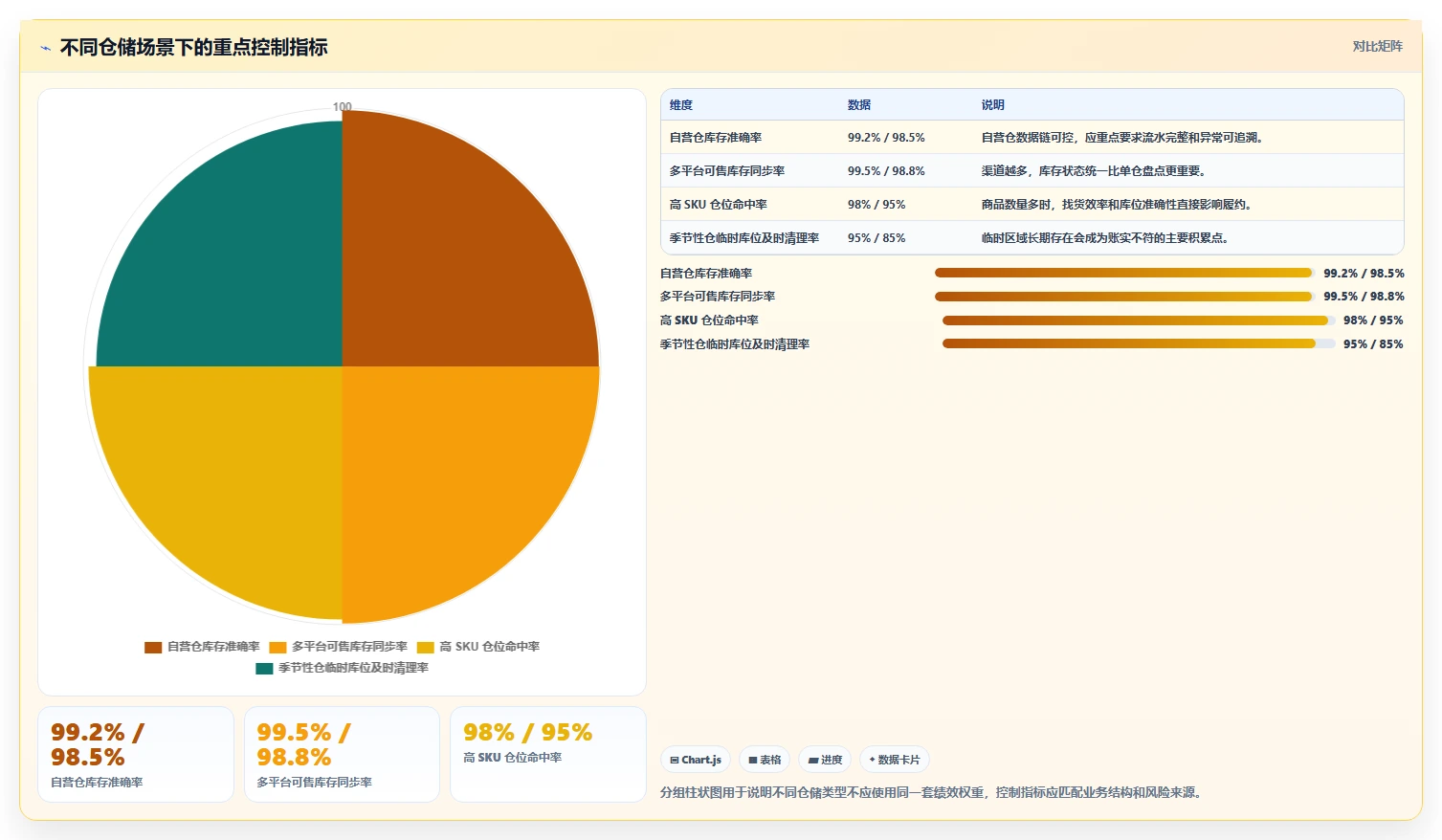Click table value 95% / 85%
The image size is (1442, 840).
click(876, 238)
